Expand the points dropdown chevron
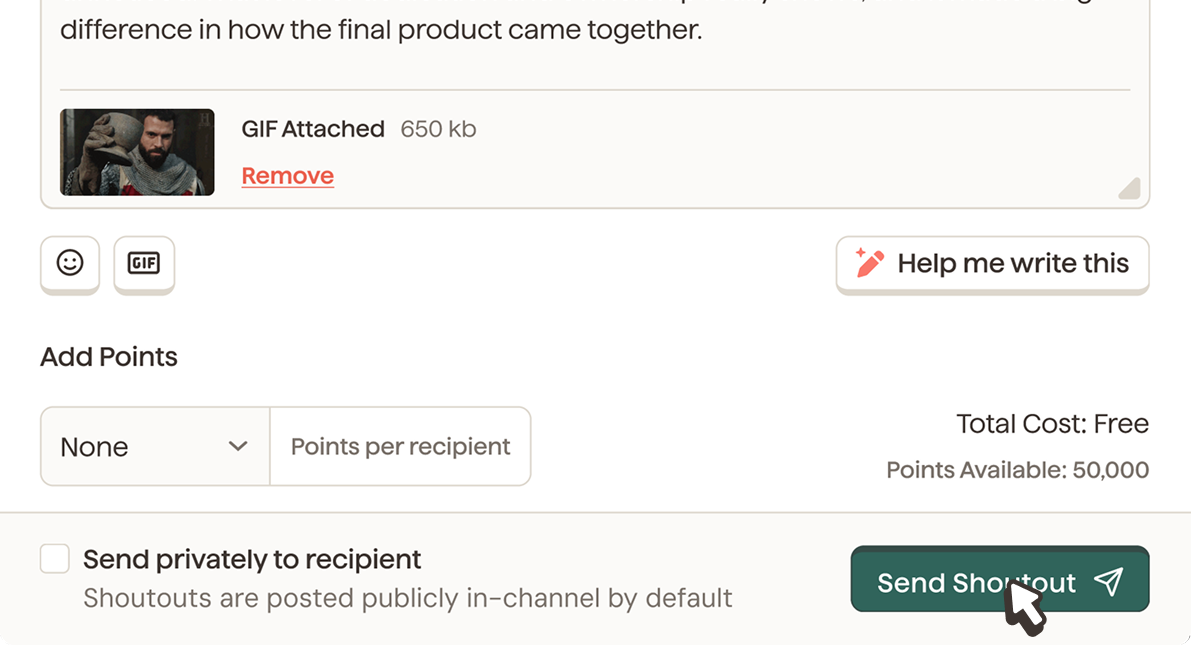1191x645 pixels. [x=238, y=446]
